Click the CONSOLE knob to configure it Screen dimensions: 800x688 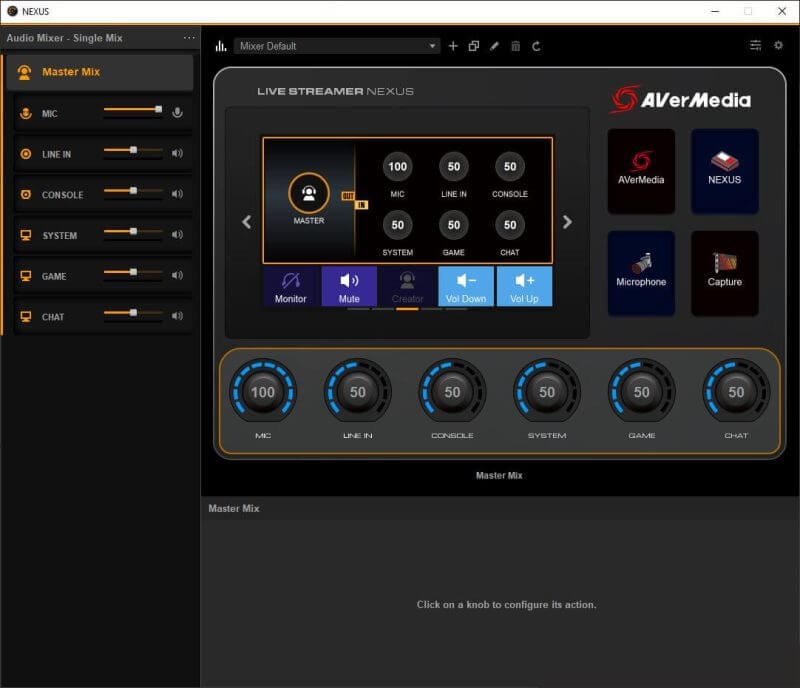(x=453, y=393)
